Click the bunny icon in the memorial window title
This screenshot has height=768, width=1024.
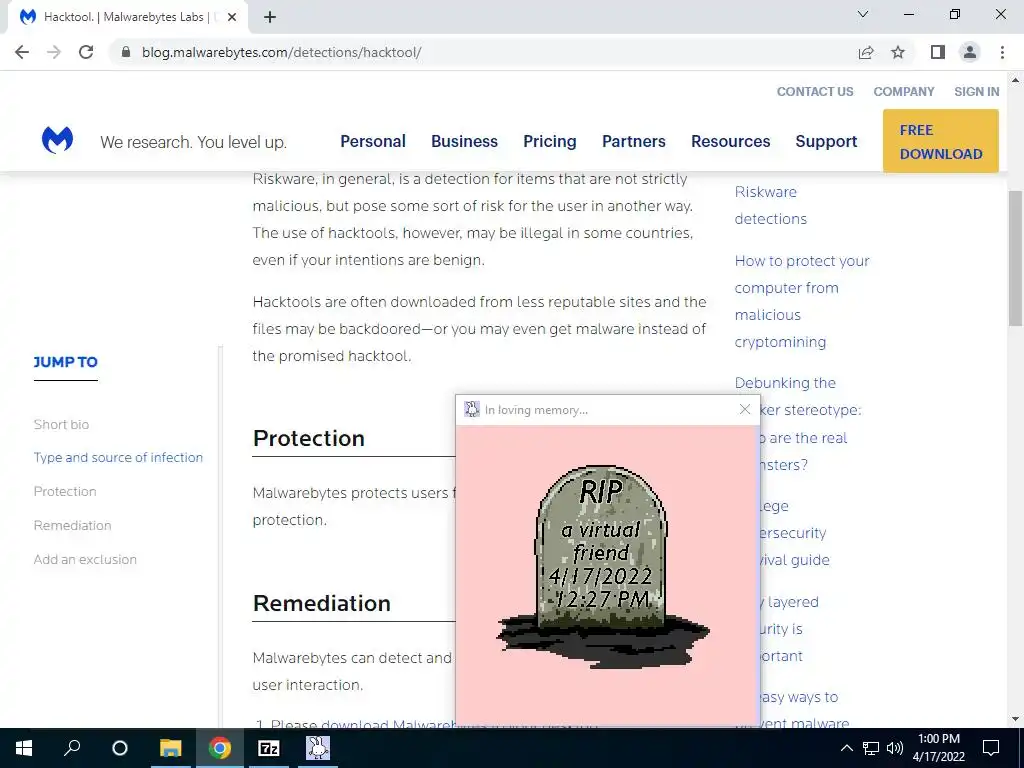click(x=472, y=409)
